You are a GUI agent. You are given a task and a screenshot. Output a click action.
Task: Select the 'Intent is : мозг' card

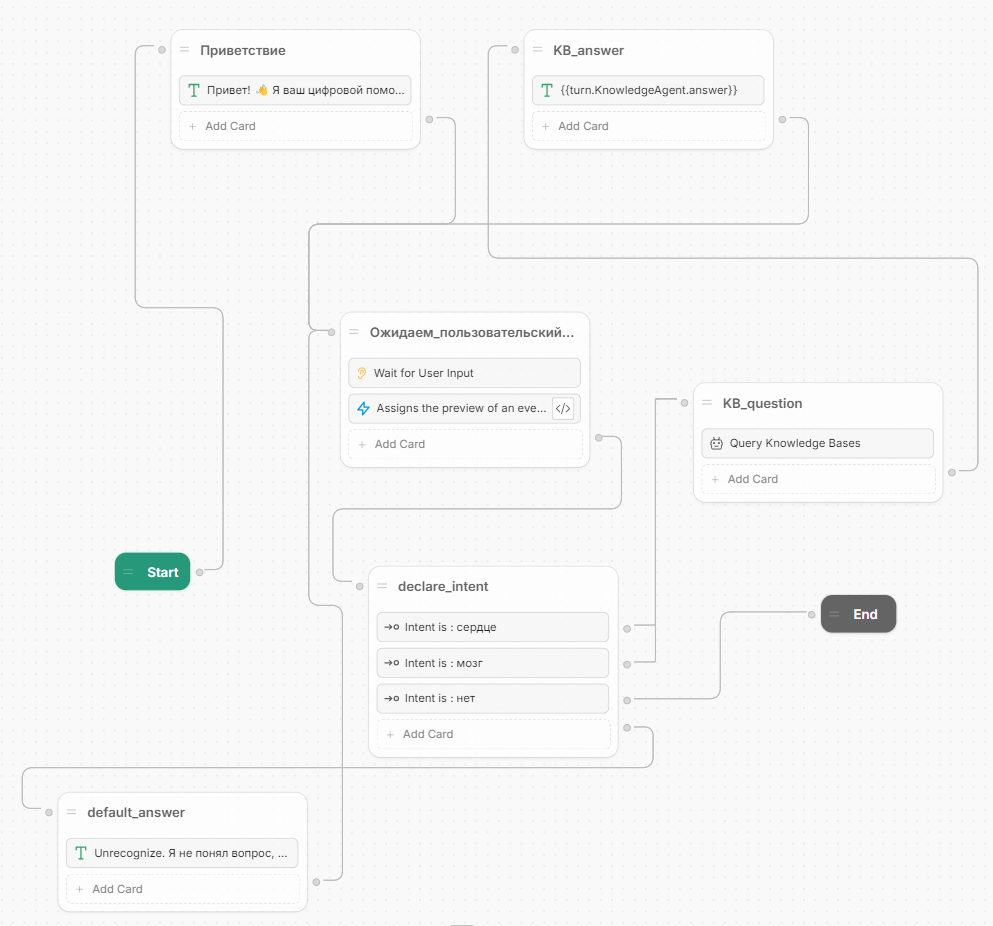tap(492, 663)
